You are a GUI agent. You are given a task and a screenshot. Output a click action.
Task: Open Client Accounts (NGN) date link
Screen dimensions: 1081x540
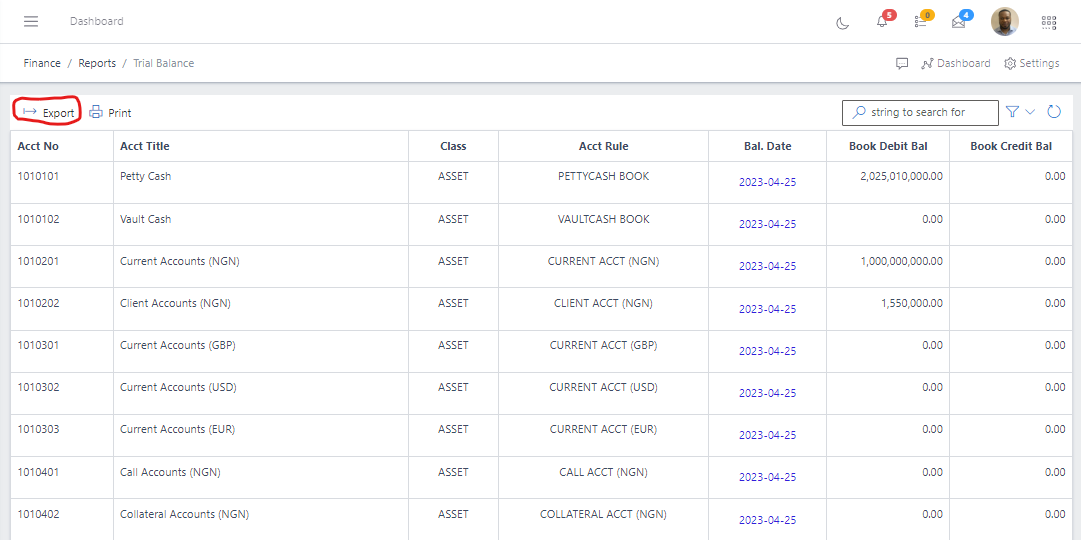click(767, 309)
